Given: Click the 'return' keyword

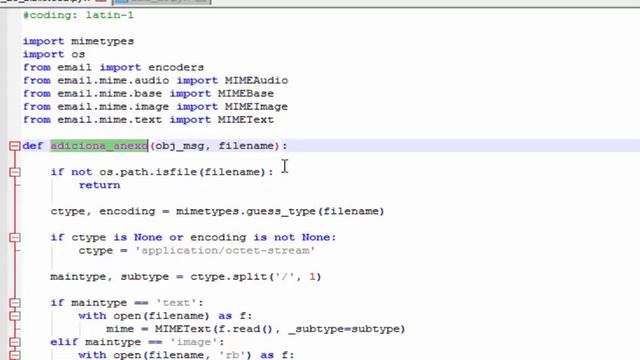Looking at the screenshot, I should pyautogui.click(x=100, y=185).
